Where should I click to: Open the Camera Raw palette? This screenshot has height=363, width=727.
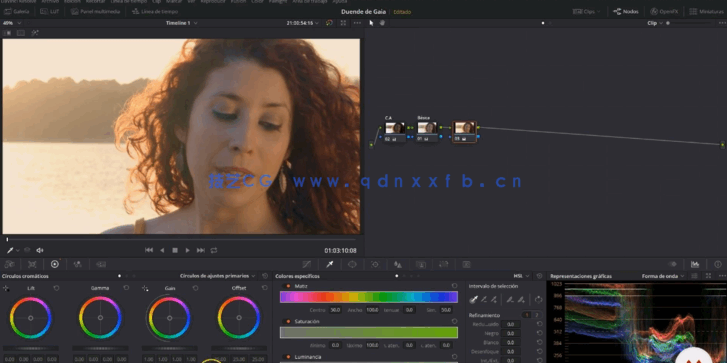(9, 264)
